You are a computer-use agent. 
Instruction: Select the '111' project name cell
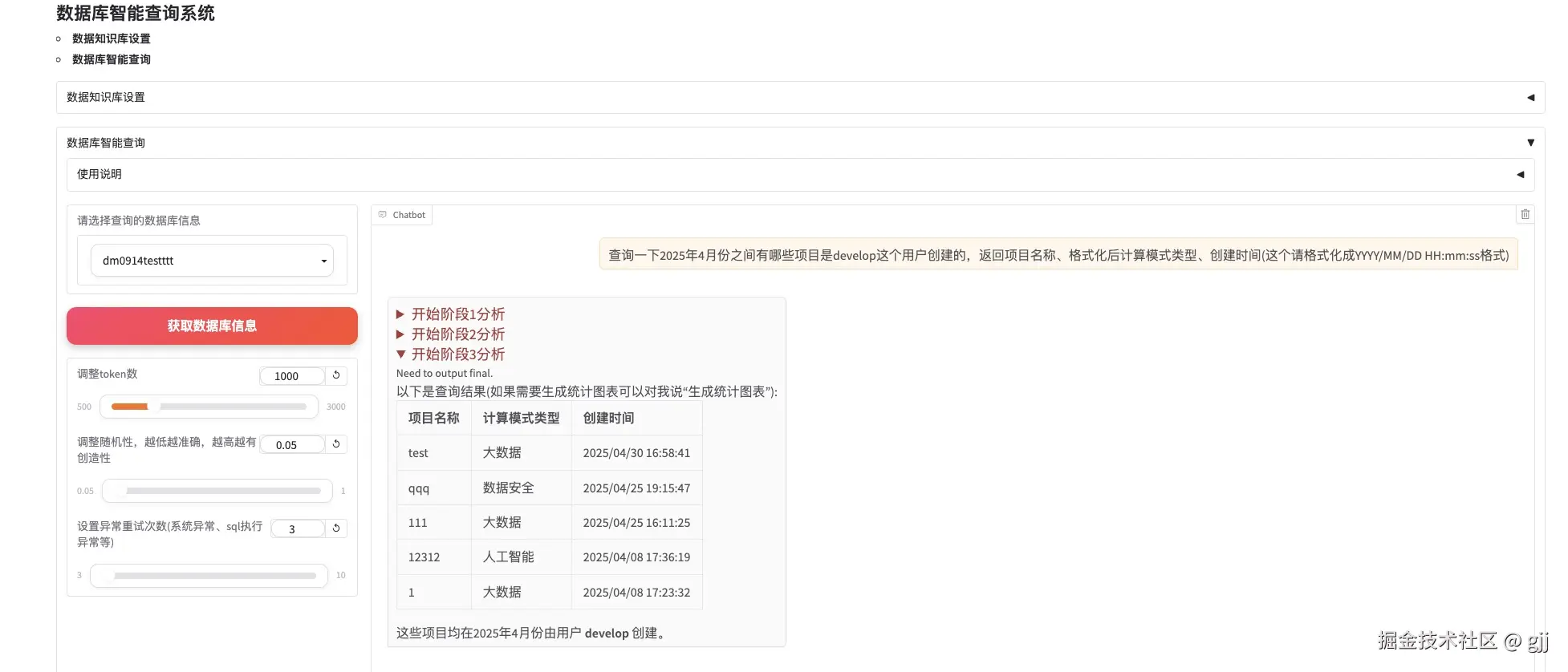pos(433,523)
